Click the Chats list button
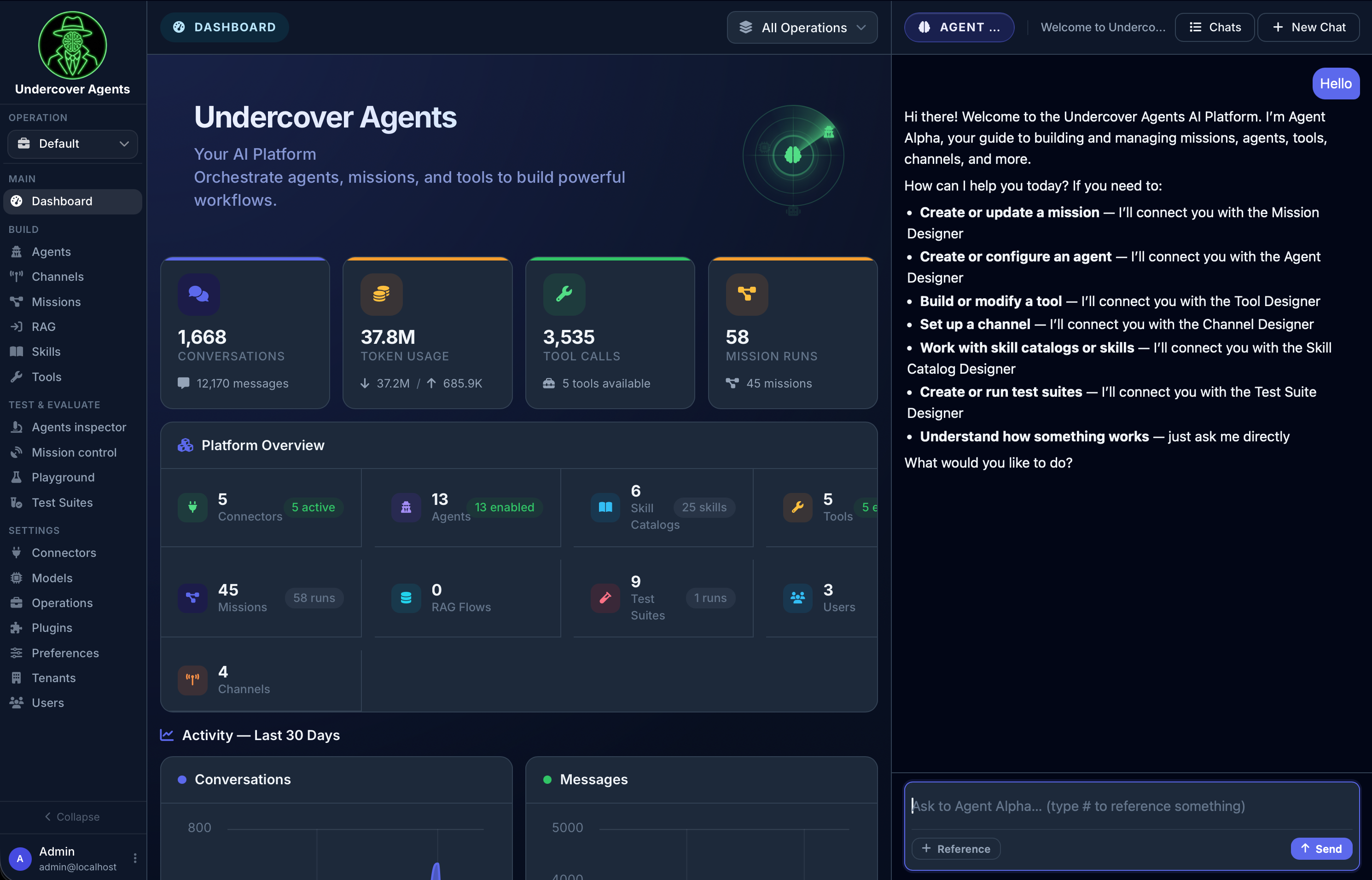Image resolution: width=1372 pixels, height=880 pixels. (x=1215, y=27)
